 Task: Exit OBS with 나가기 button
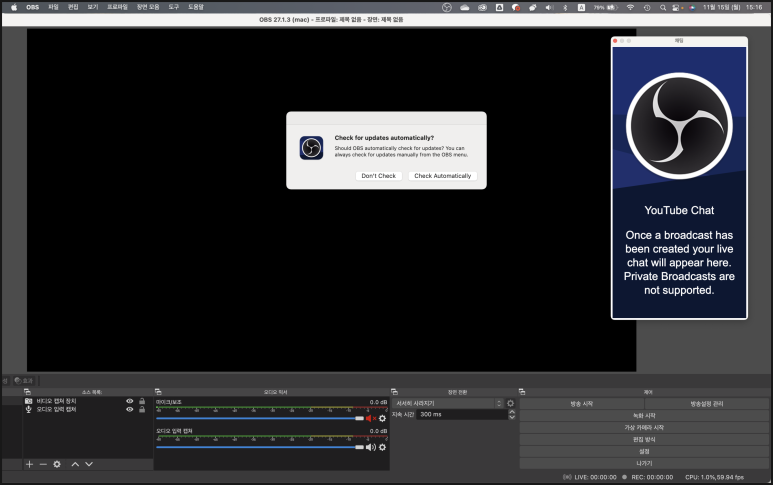pyautogui.click(x=644, y=463)
